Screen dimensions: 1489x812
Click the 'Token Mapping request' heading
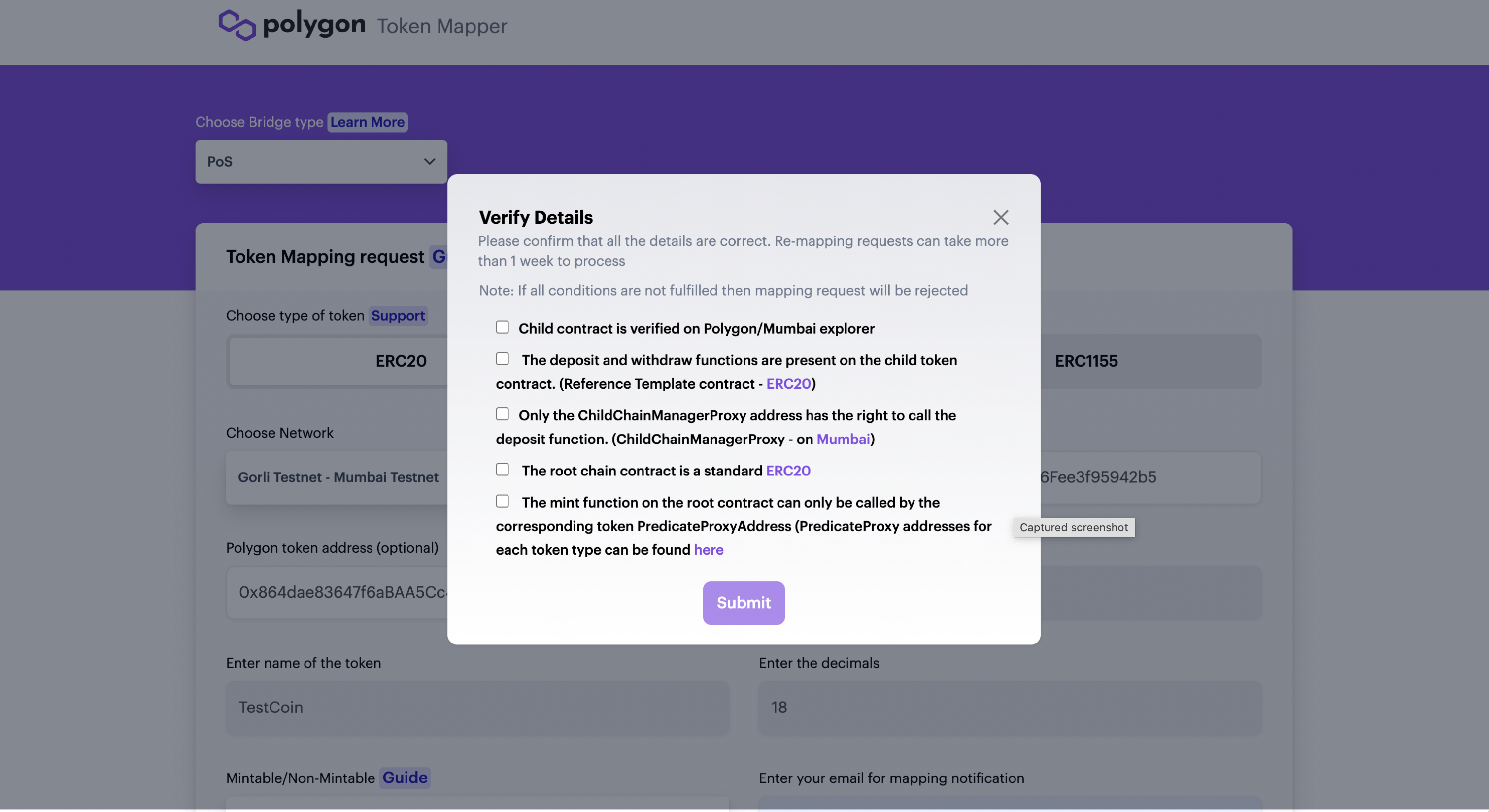point(325,257)
